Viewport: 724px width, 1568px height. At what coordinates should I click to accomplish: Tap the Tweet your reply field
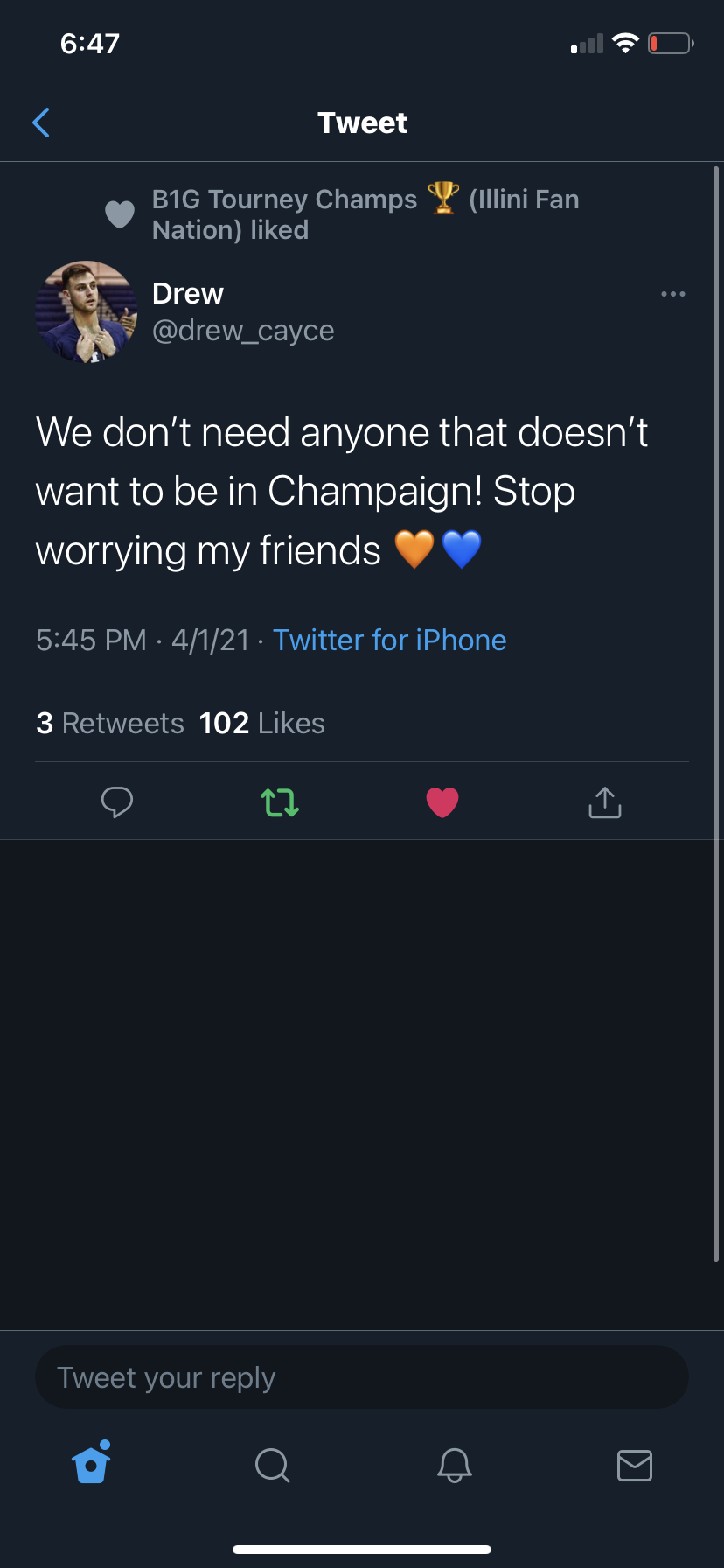point(361,1377)
